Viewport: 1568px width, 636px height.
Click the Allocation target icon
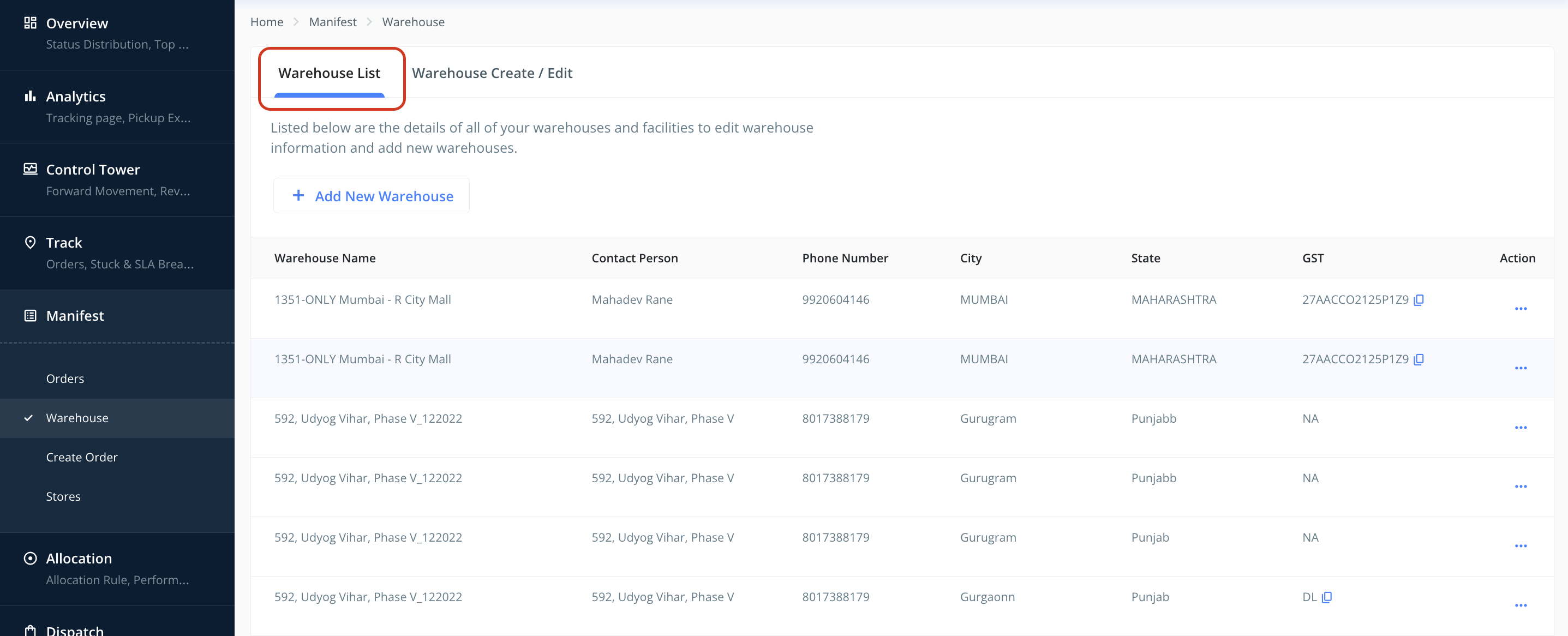pos(30,558)
